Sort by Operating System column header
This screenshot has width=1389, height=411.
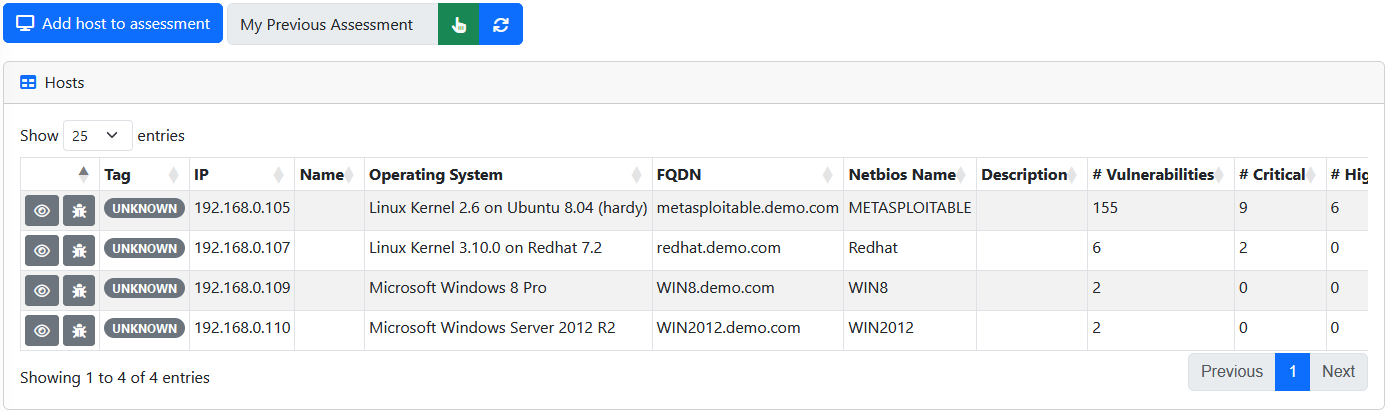point(508,175)
